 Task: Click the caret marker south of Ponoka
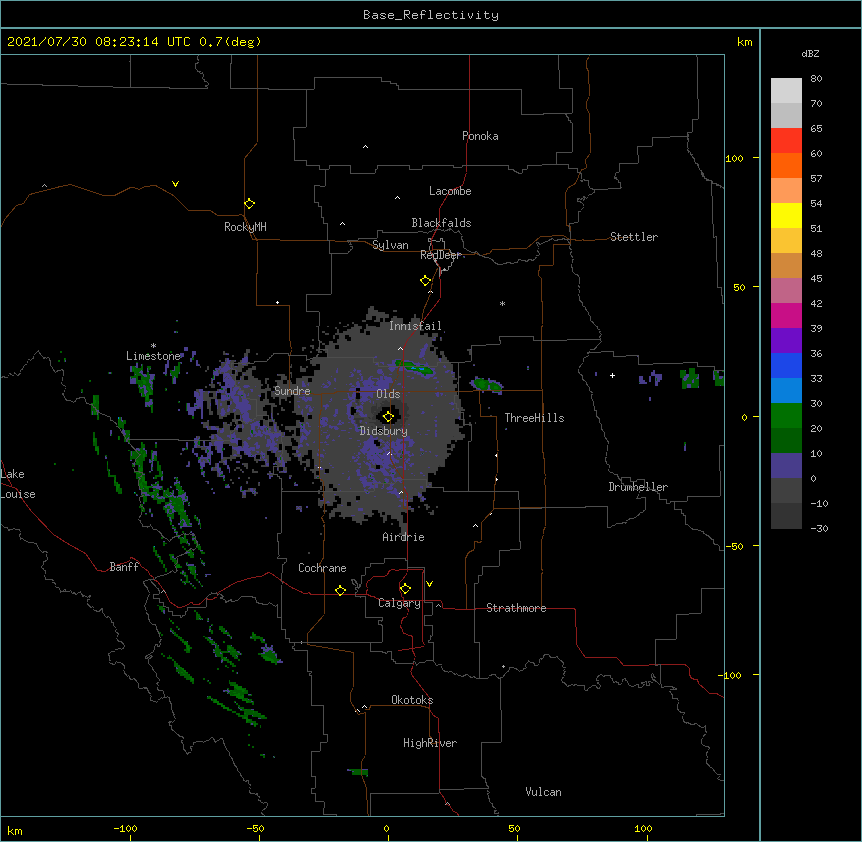tap(366, 147)
